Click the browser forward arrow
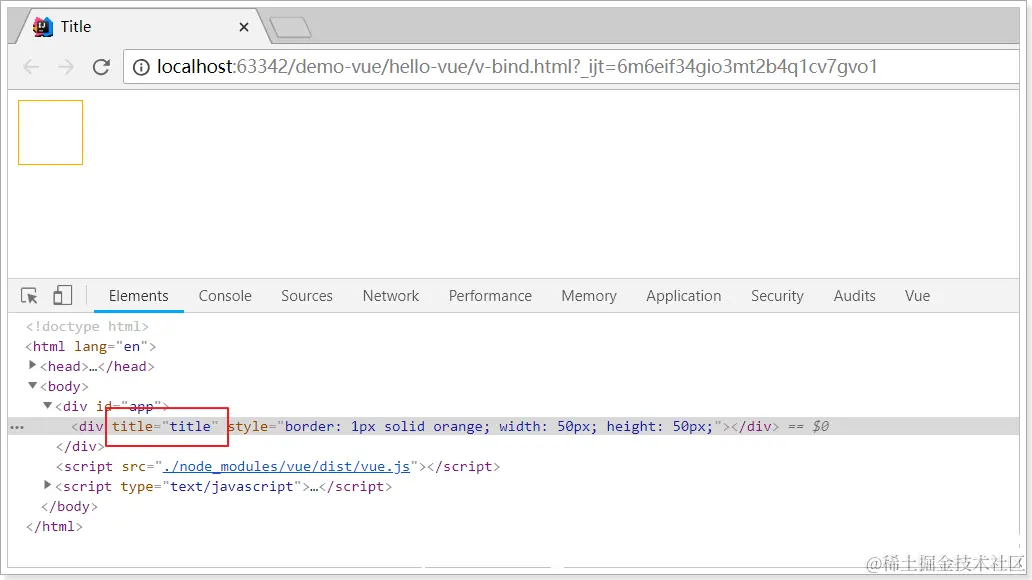 (x=65, y=66)
